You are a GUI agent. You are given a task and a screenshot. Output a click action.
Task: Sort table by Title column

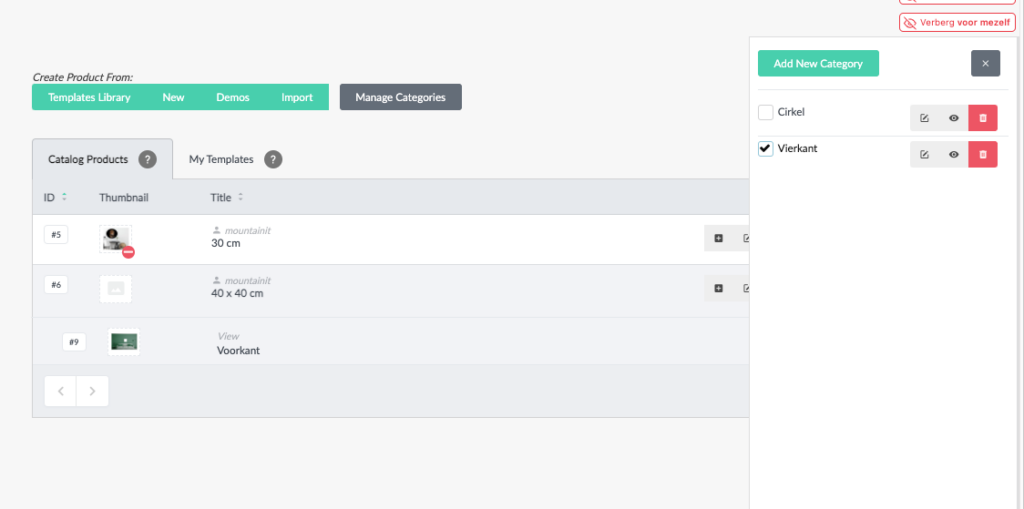(x=227, y=197)
